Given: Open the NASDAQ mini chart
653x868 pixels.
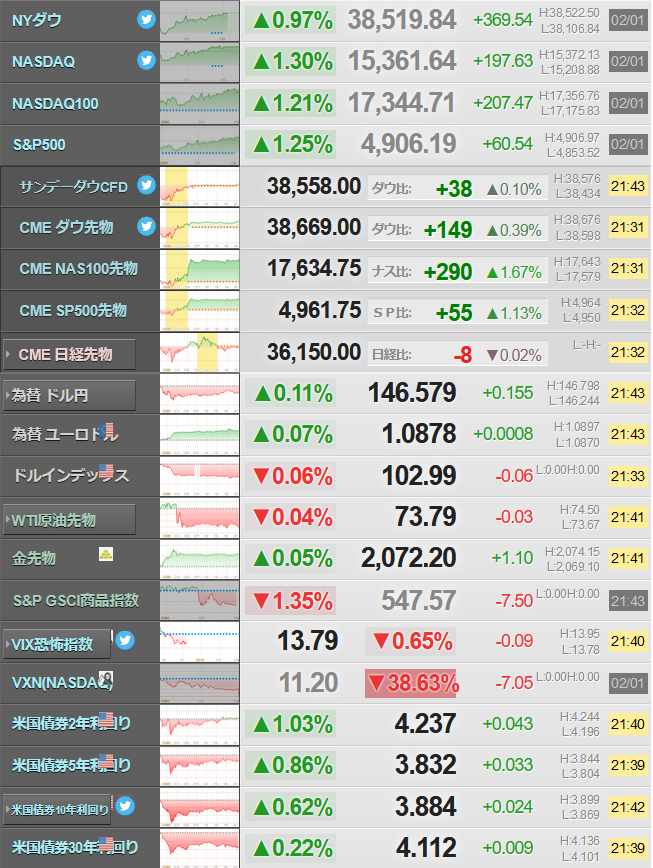Looking at the screenshot, I should pyautogui.click(x=200, y=62).
